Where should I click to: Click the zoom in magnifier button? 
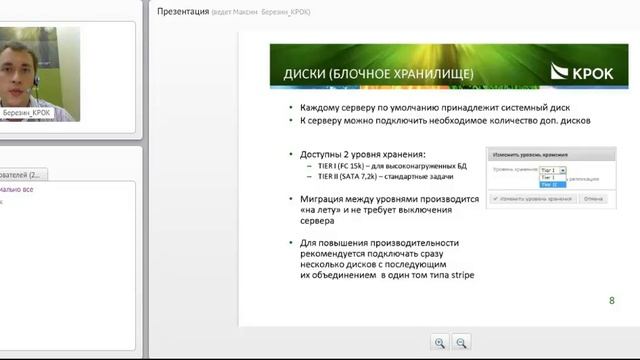[x=440, y=342]
